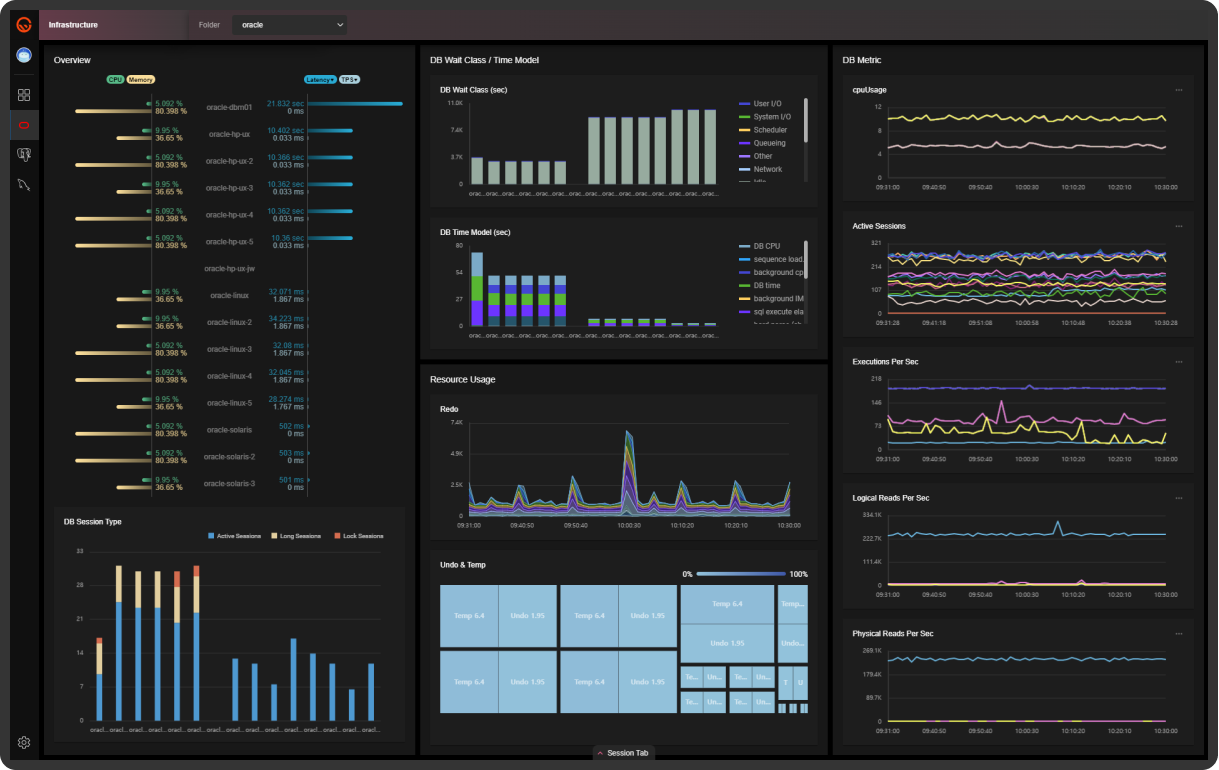Viewport: 1219px width, 770px height.
Task: Click the Infrastructure header title
Action: coord(73,24)
